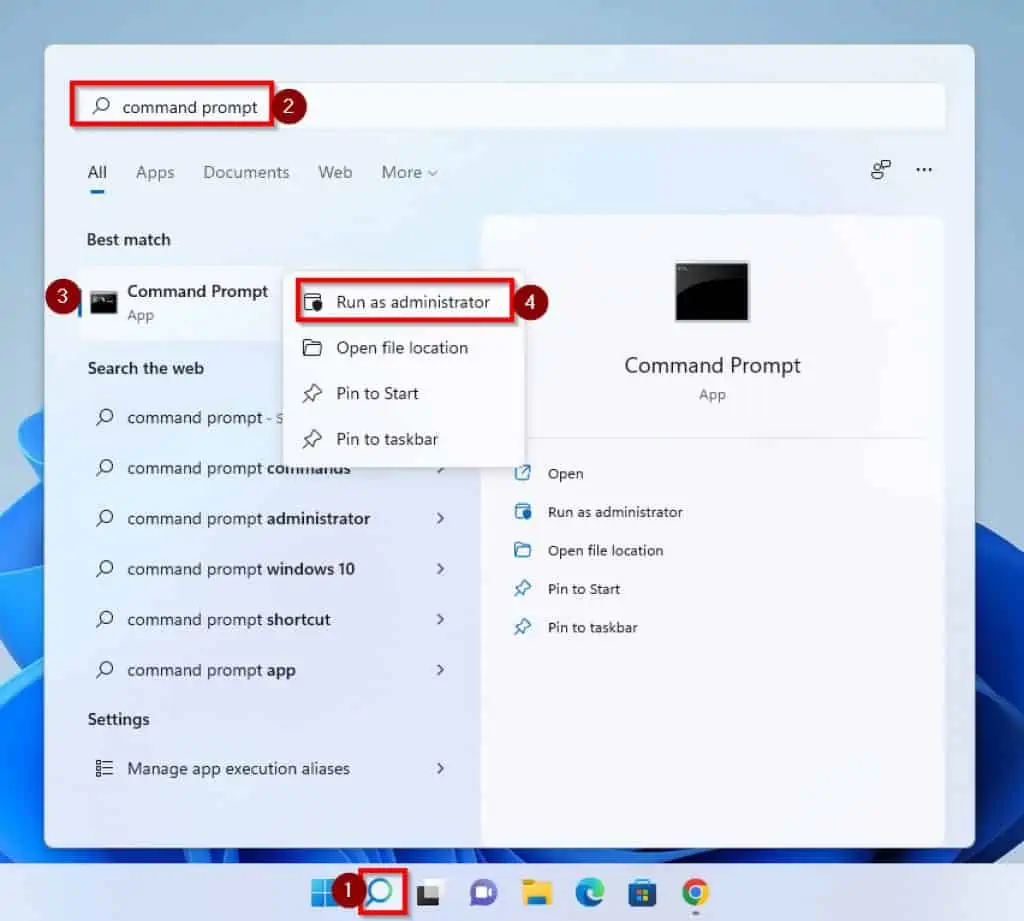Open File Explorer from the taskbar

(537, 892)
